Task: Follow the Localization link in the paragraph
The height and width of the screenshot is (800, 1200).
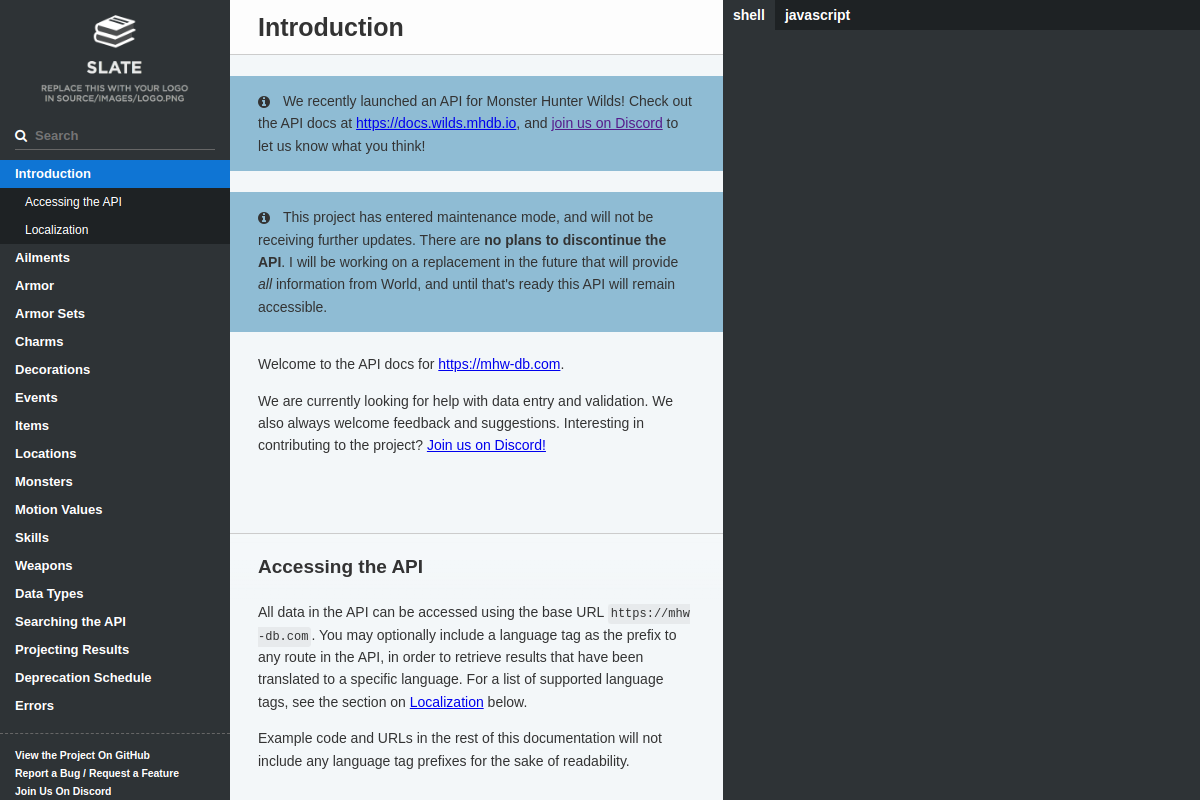Action: point(447,702)
